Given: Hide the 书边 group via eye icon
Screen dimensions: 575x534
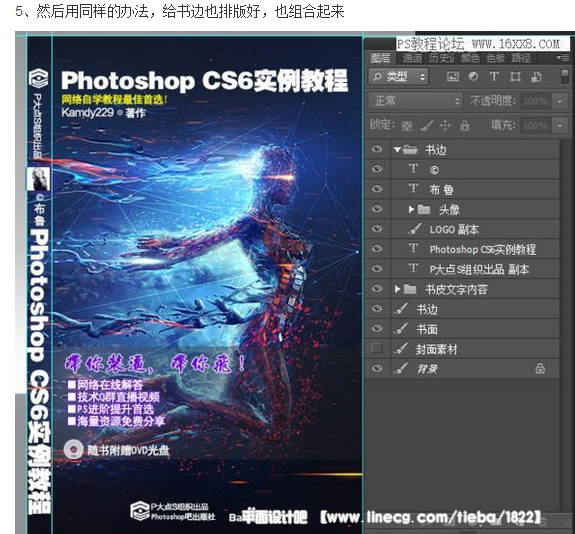Looking at the screenshot, I should click(377, 149).
